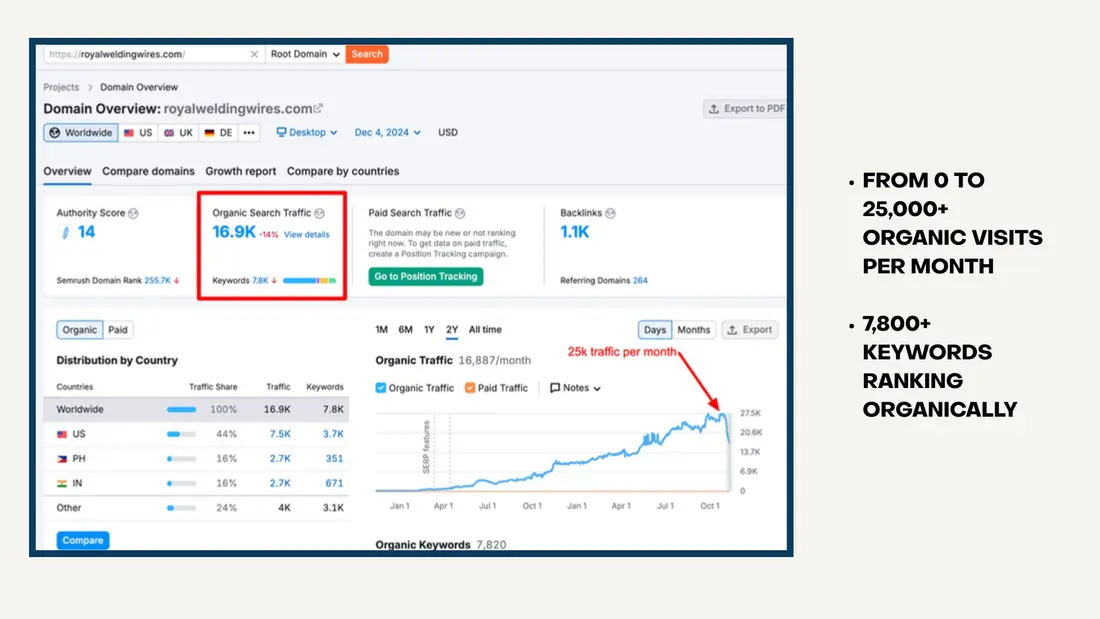Toggle the Organic Traffic checkbox

(x=380, y=388)
